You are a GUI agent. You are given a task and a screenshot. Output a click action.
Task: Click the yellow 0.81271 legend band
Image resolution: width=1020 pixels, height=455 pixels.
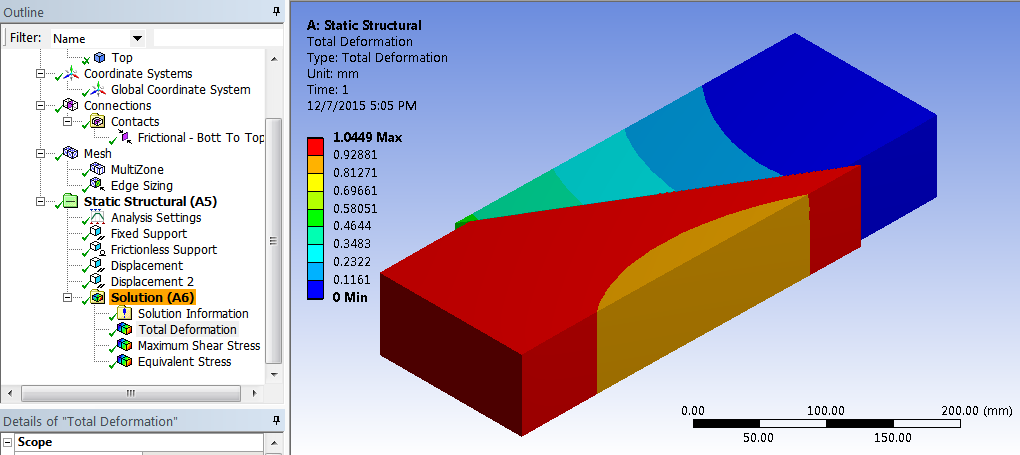[315, 182]
